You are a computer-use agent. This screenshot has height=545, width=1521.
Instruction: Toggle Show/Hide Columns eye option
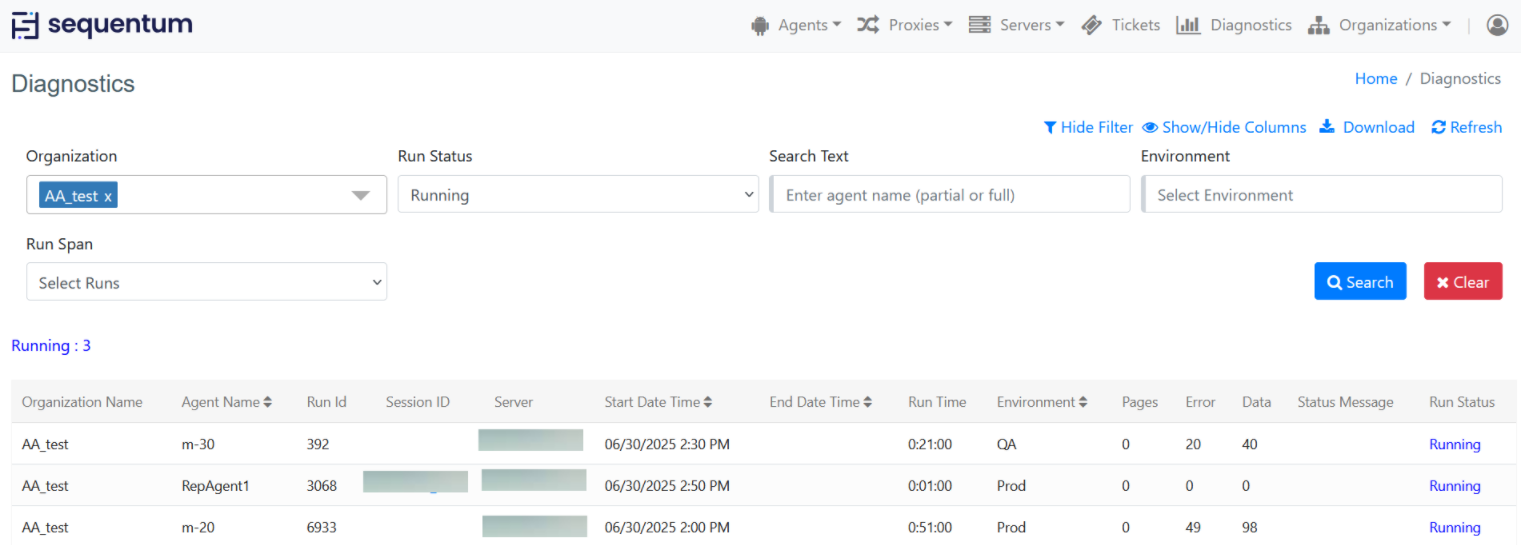[1224, 127]
